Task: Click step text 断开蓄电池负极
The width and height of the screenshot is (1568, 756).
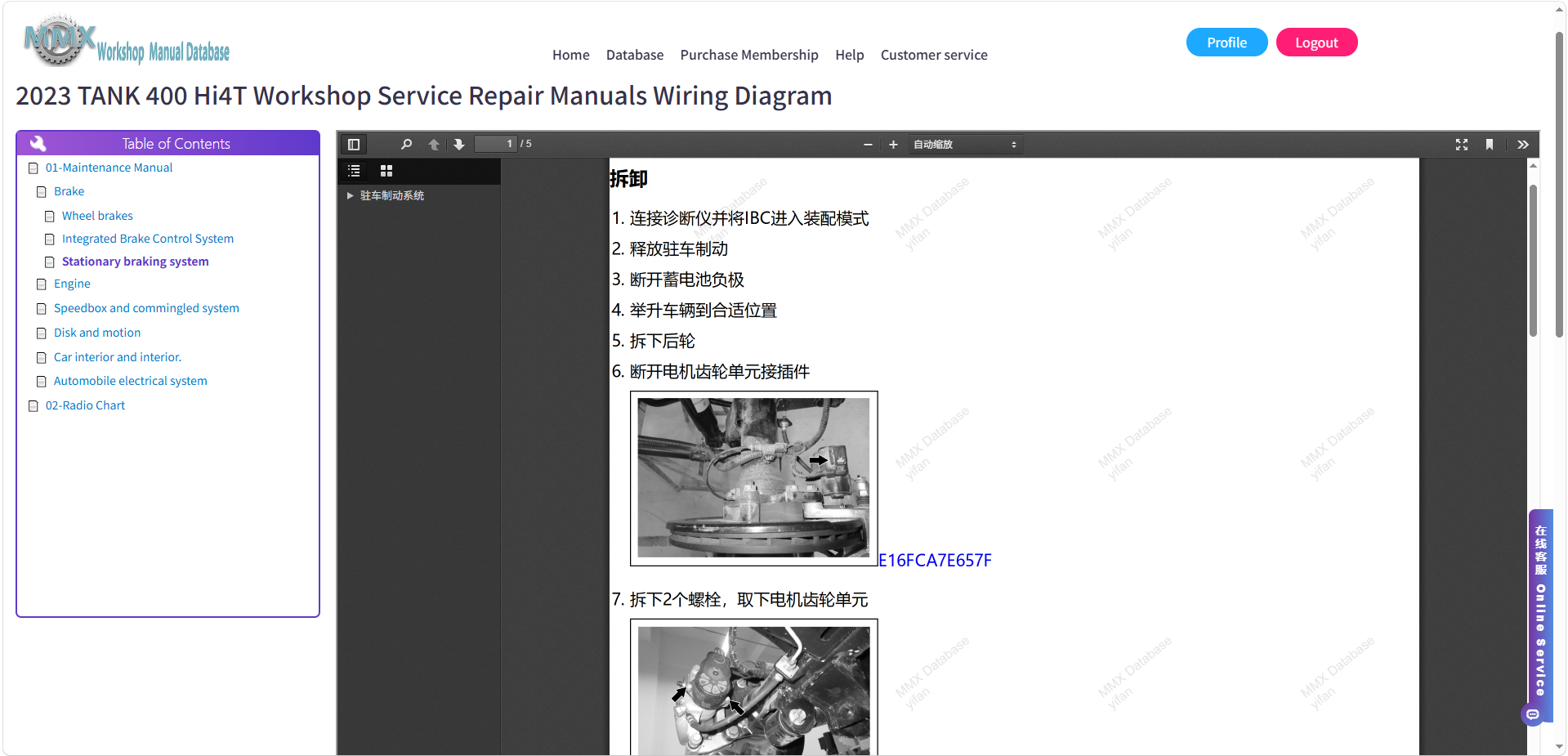Action: (686, 280)
